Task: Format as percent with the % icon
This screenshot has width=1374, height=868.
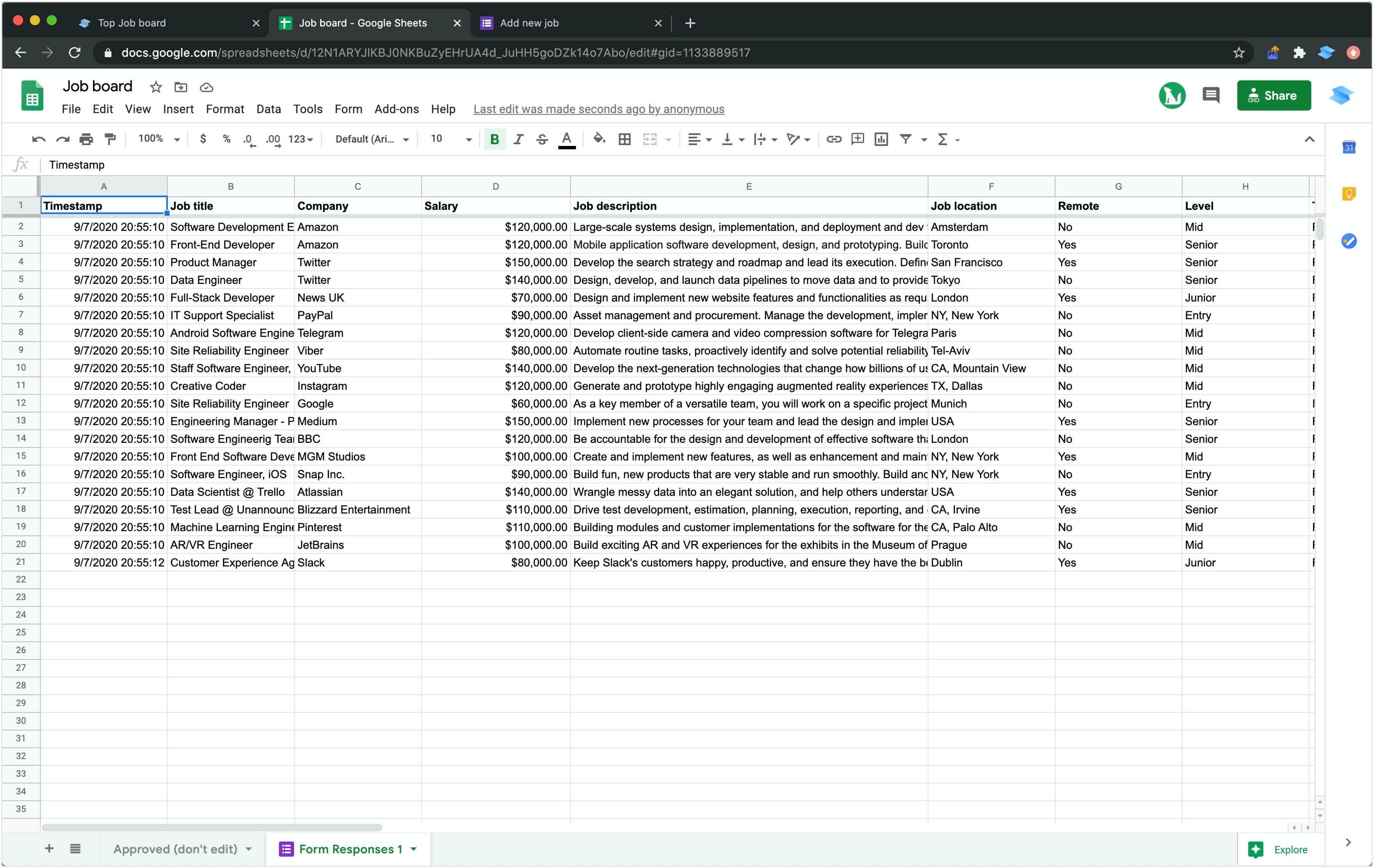Action: [226, 139]
